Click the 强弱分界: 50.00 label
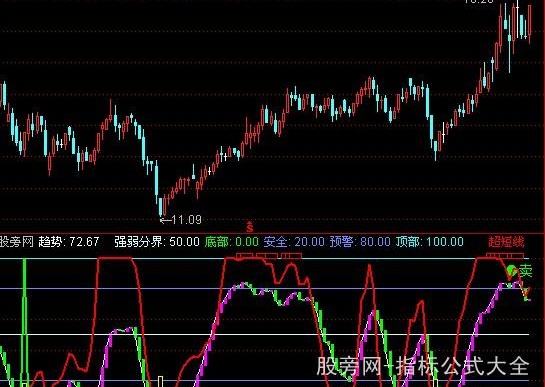The width and height of the screenshot is (545, 387). pyautogui.click(x=157, y=241)
